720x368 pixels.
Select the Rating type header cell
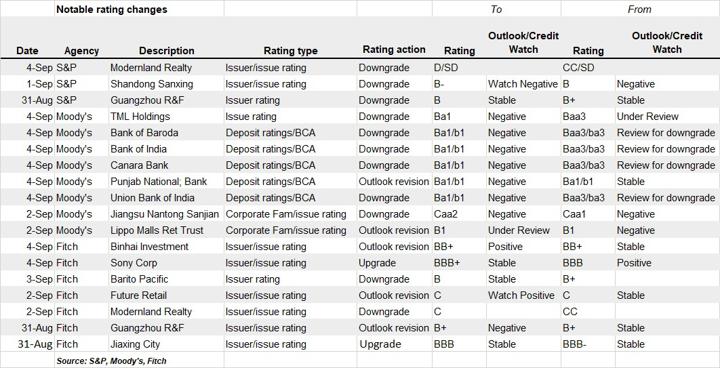click(x=290, y=51)
